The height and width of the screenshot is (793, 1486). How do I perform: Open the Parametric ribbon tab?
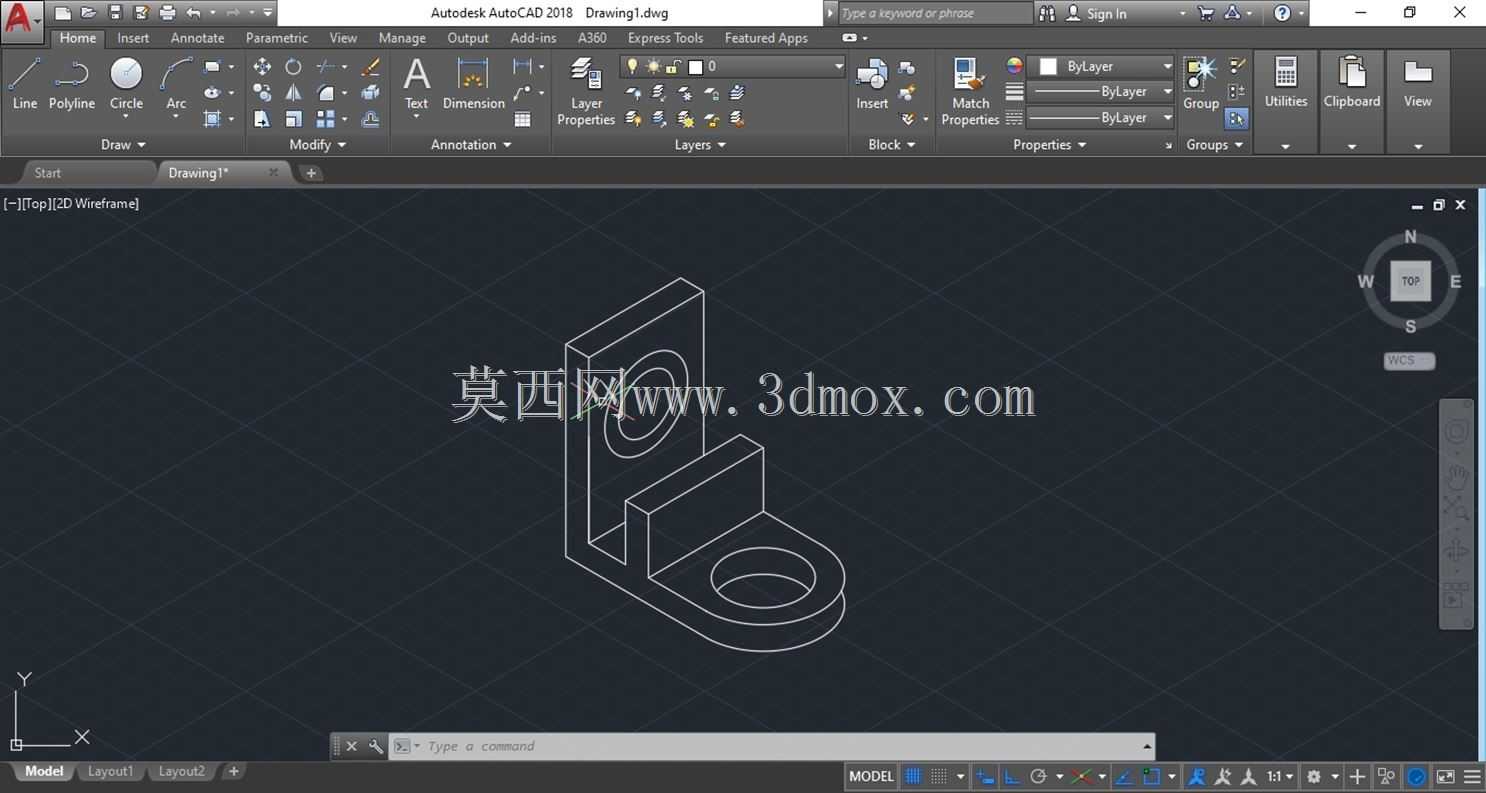point(277,38)
